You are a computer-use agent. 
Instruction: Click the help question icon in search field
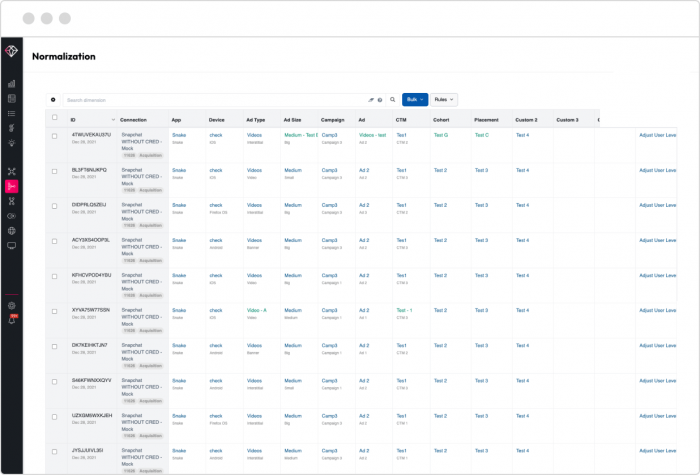point(380,100)
